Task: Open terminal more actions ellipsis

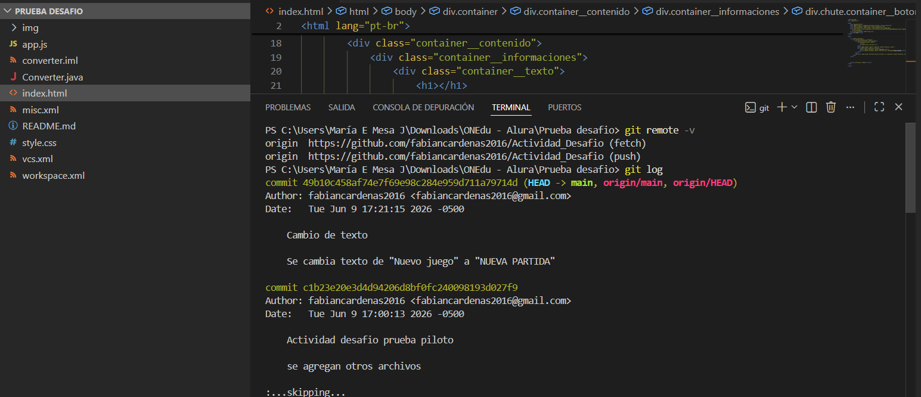Action: (850, 107)
